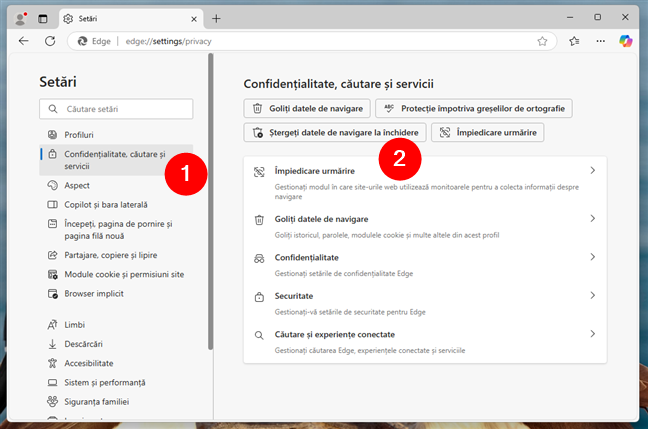This screenshot has height=429, width=648.
Task: Open Sistem și performanță settings
Action: tap(116, 382)
